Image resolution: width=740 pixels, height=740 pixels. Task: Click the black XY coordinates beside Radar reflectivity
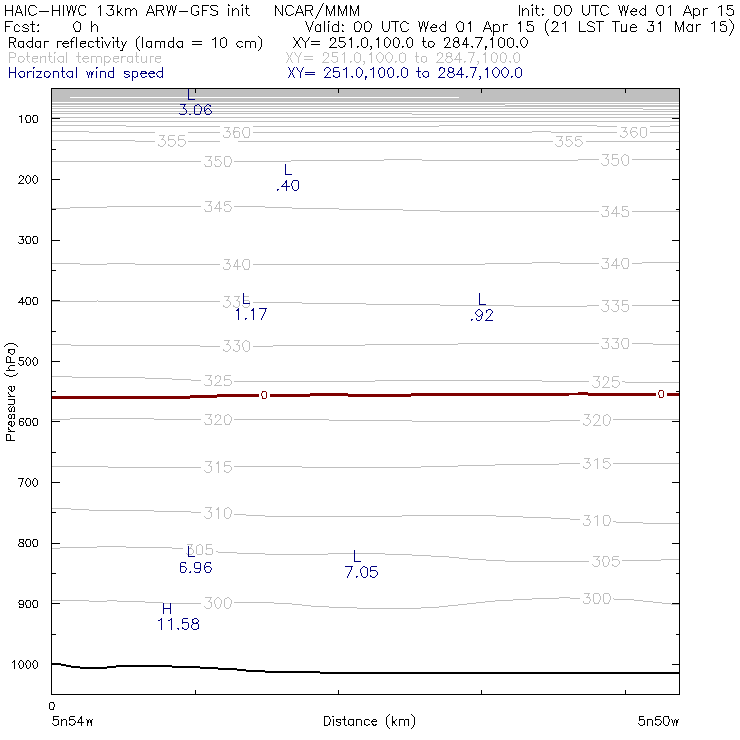410,43
